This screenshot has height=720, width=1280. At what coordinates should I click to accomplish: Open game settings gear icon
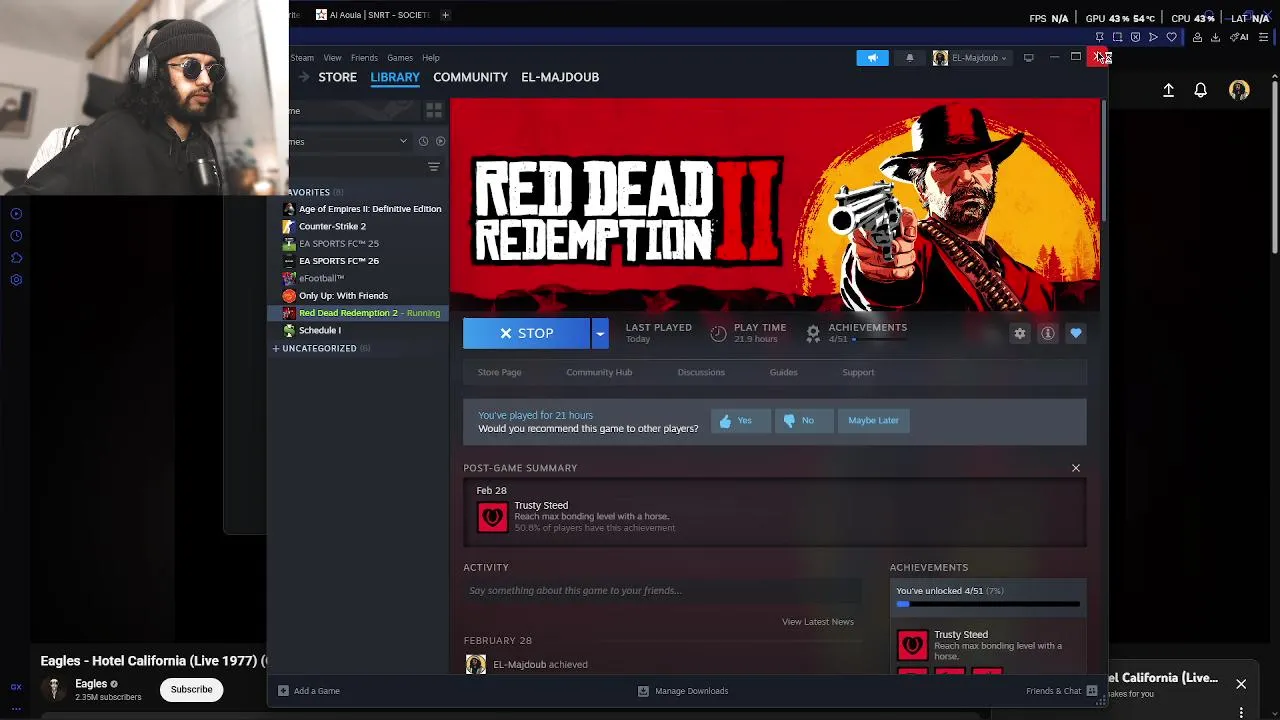[x=1019, y=334]
